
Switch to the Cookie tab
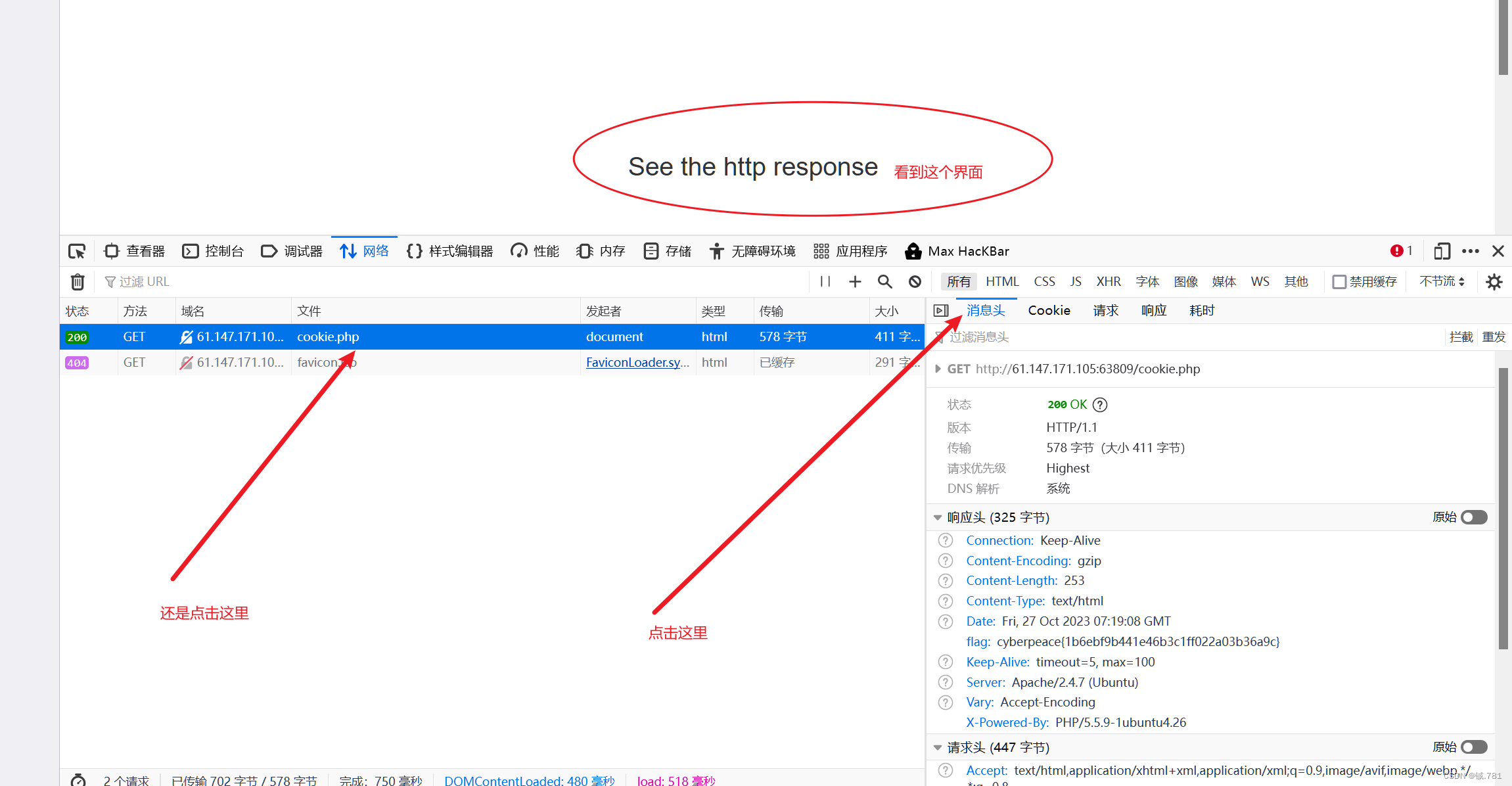1049,310
